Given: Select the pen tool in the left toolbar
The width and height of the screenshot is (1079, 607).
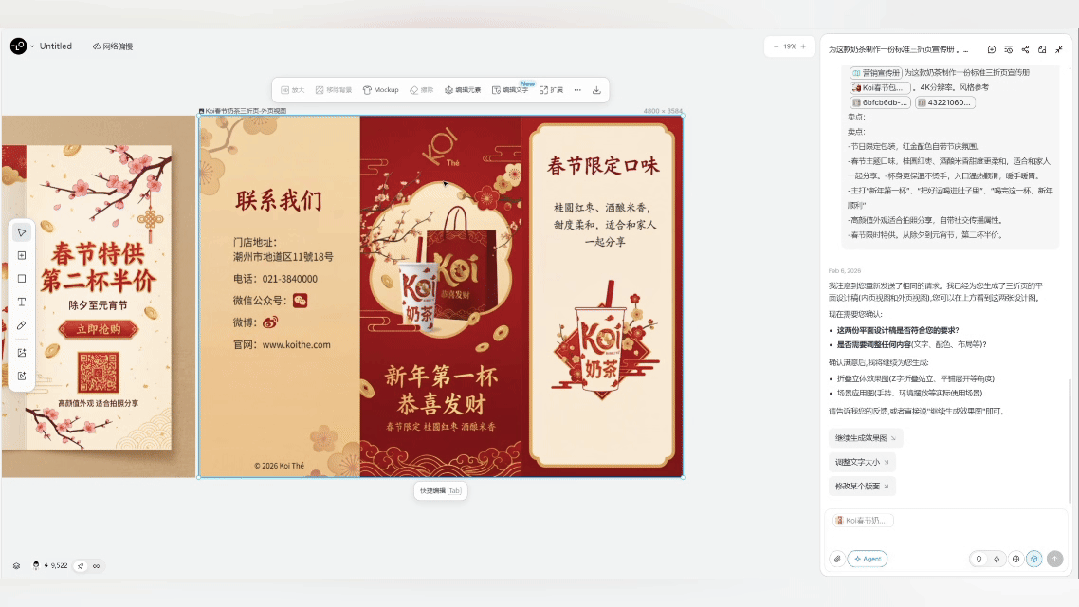Looking at the screenshot, I should point(22,327).
